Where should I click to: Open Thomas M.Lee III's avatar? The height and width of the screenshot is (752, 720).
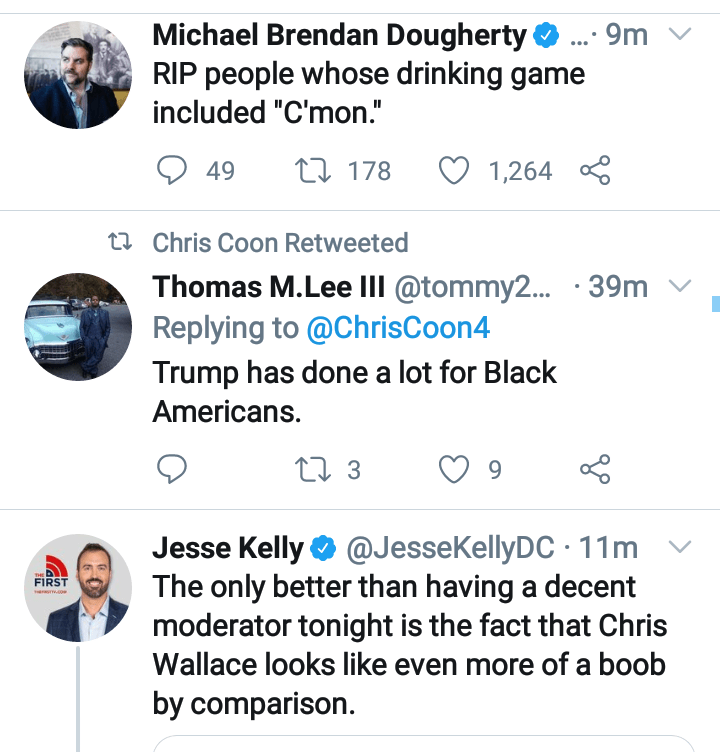(77, 326)
